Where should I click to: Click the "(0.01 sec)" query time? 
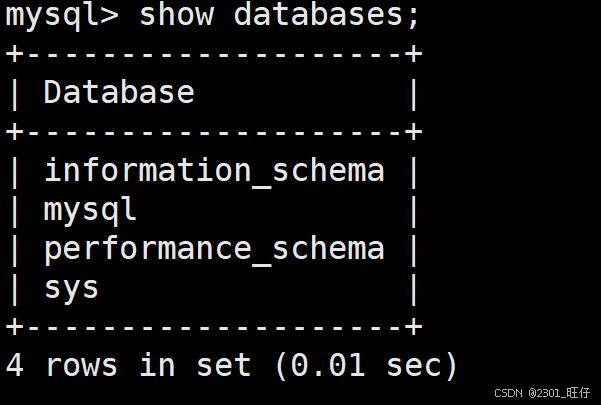pyautogui.click(x=366, y=365)
